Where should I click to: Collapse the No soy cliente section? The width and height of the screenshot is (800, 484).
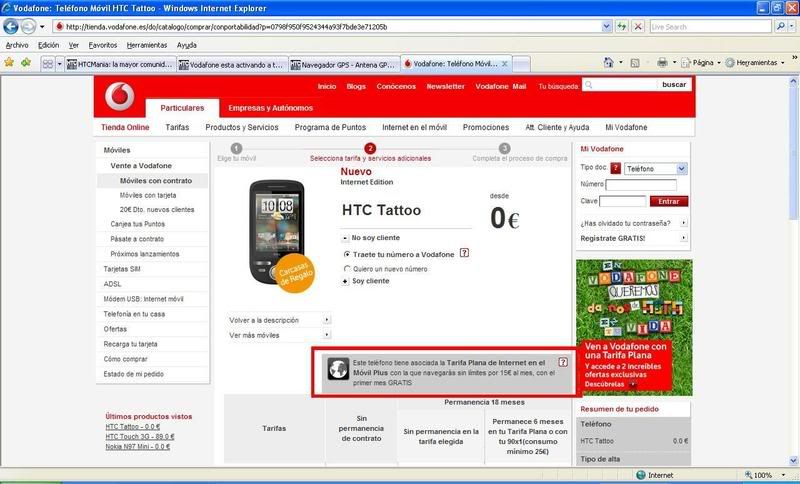point(345,238)
